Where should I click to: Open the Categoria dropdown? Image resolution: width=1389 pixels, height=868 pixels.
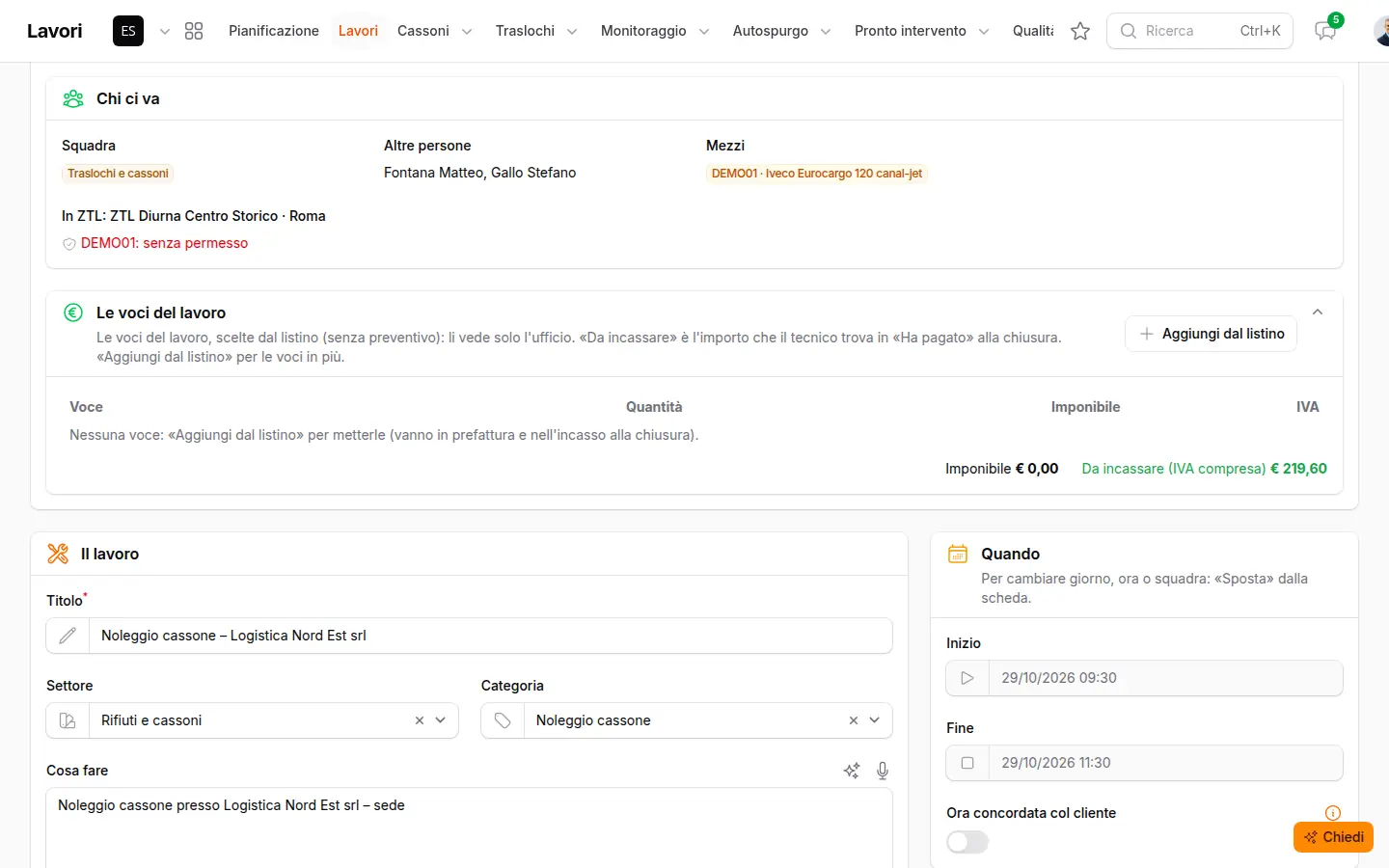pos(875,720)
